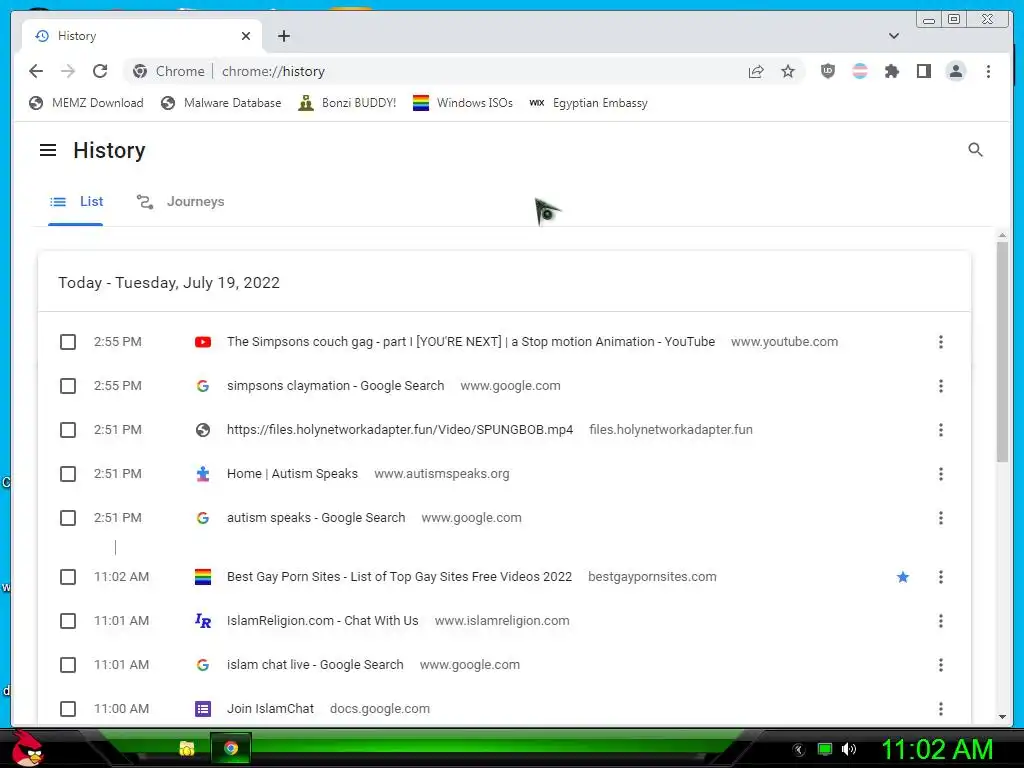Open three-dot menu for the 11:02 AM entry
This screenshot has width=1024, height=768.
[940, 577]
